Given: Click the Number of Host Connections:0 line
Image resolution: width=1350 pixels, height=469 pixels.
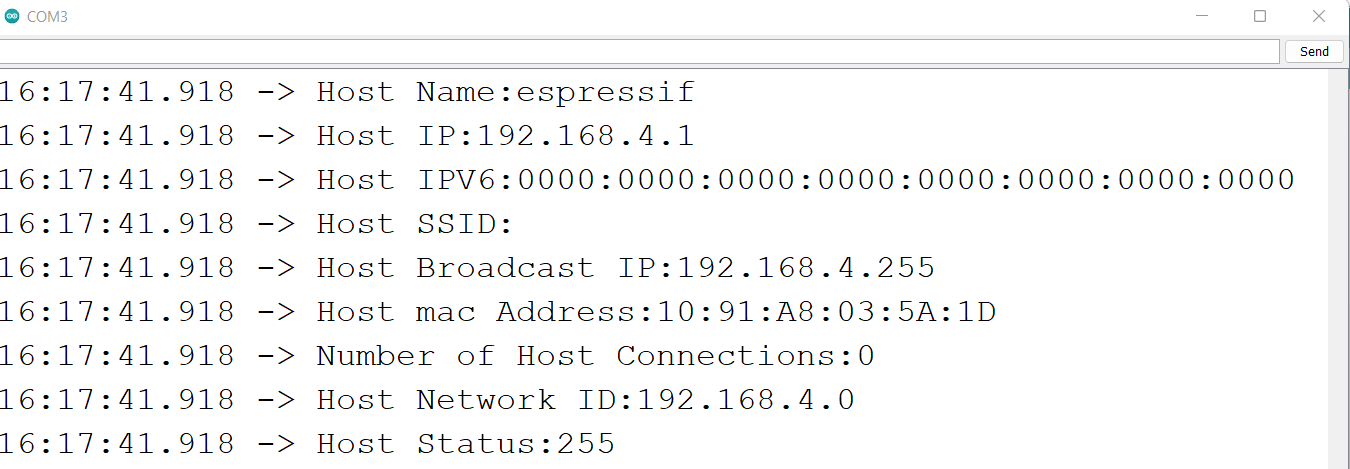Looking at the screenshot, I should [x=437, y=356].
